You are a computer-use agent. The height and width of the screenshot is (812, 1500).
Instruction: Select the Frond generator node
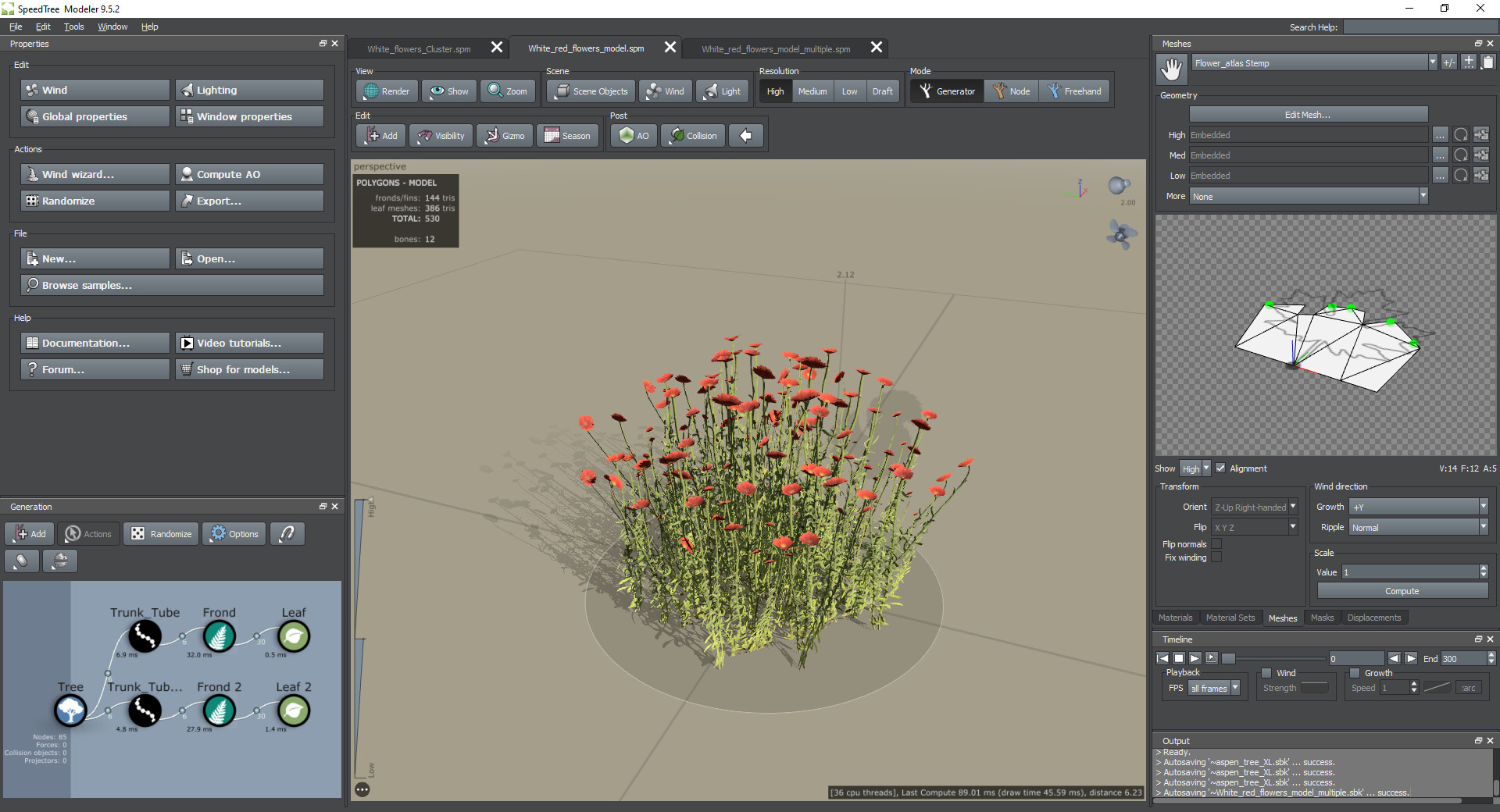pyautogui.click(x=219, y=637)
